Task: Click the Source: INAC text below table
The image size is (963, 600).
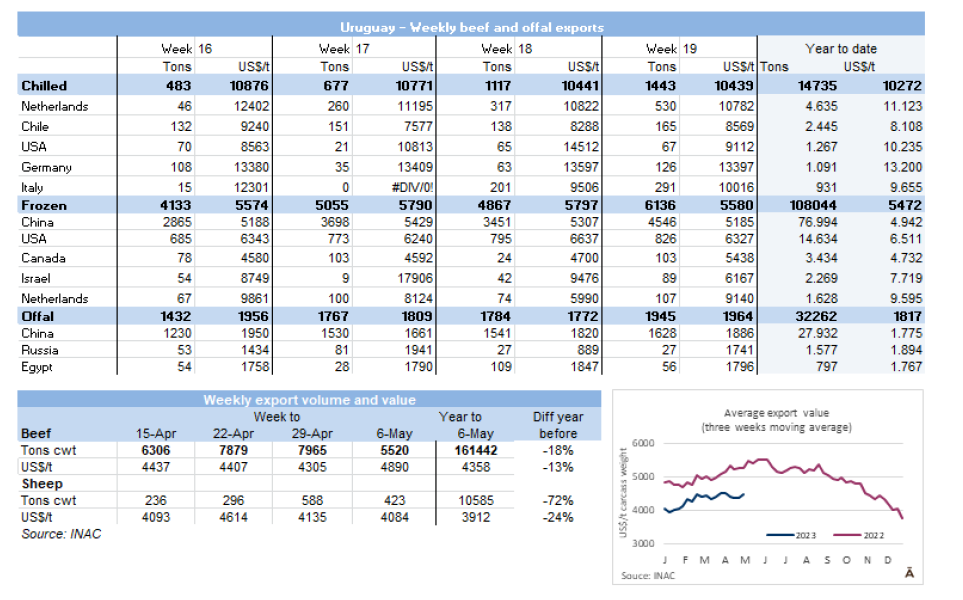Action: click(61, 534)
